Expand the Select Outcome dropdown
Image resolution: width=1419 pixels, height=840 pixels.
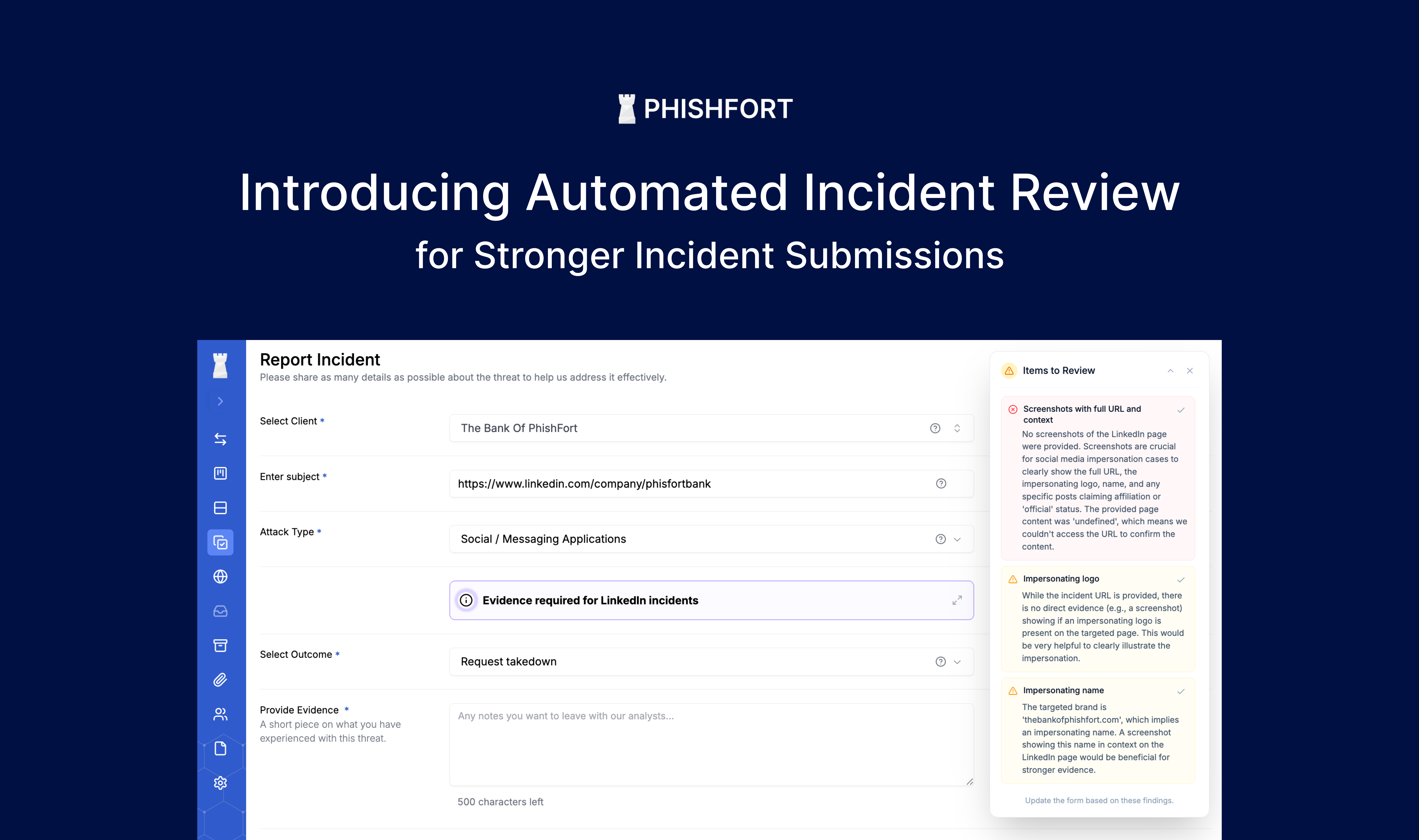958,661
